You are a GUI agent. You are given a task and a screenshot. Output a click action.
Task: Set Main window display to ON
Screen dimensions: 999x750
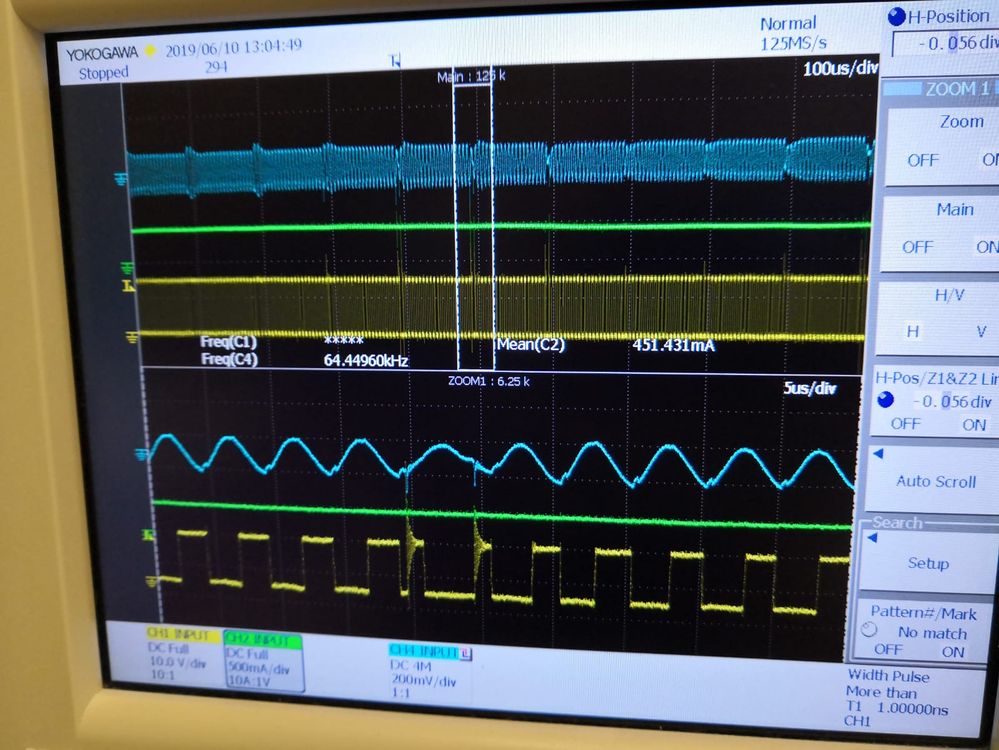tap(987, 247)
